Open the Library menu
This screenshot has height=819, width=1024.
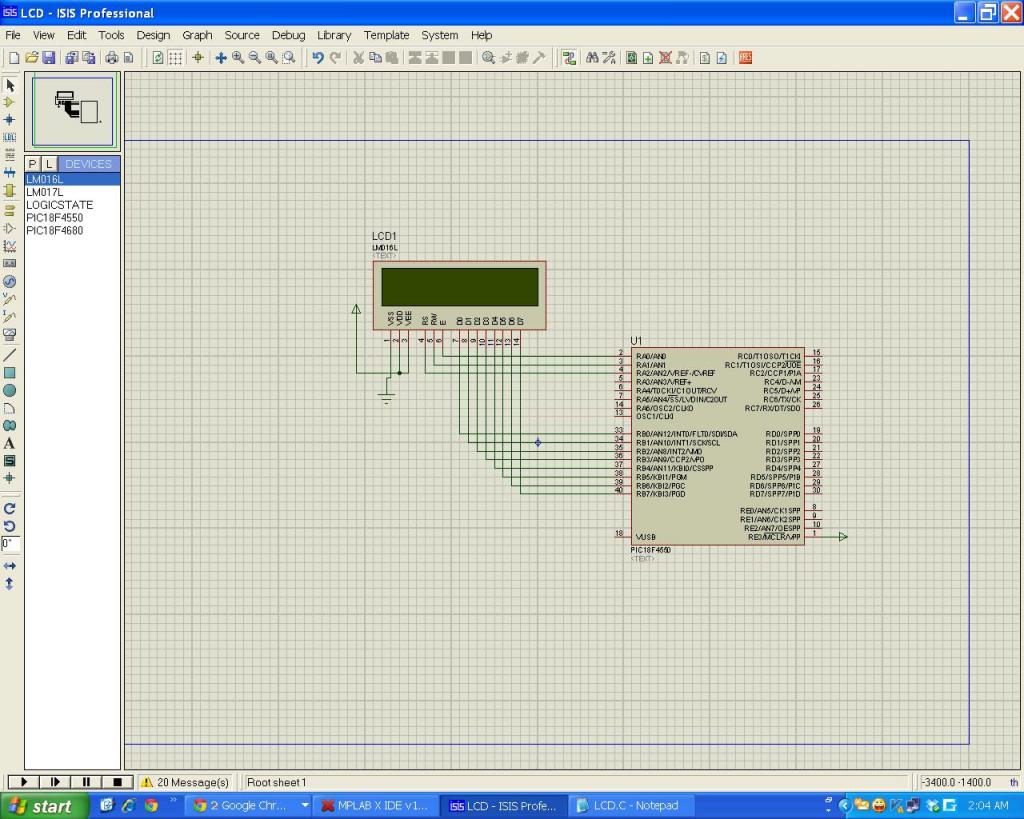334,35
